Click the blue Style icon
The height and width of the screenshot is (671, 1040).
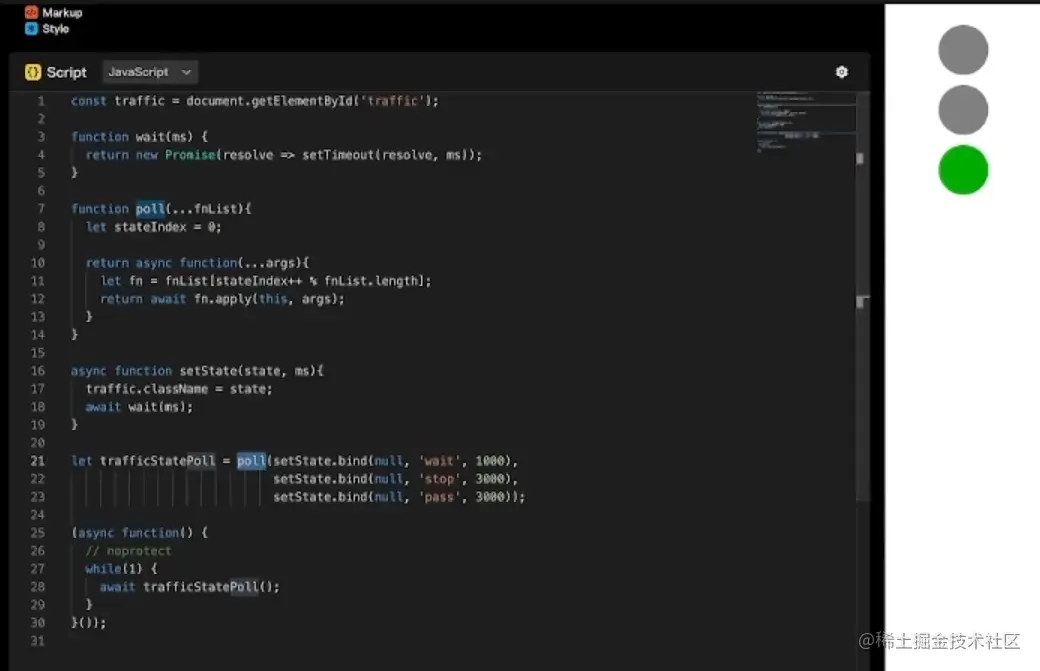(31, 29)
